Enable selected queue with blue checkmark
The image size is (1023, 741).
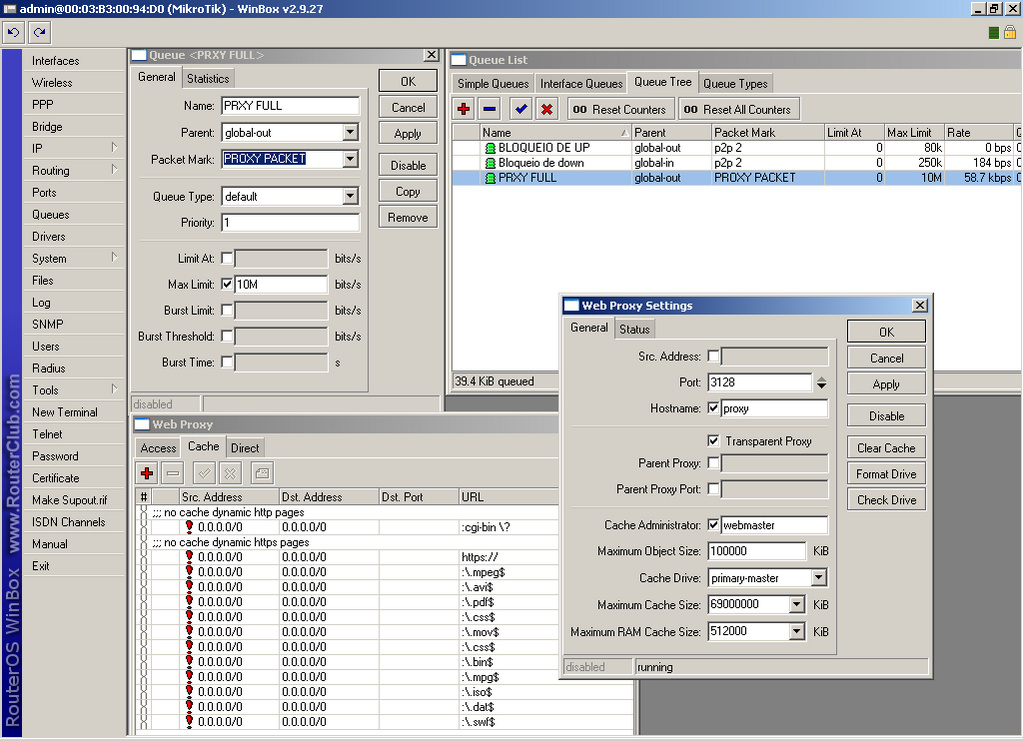[521, 109]
